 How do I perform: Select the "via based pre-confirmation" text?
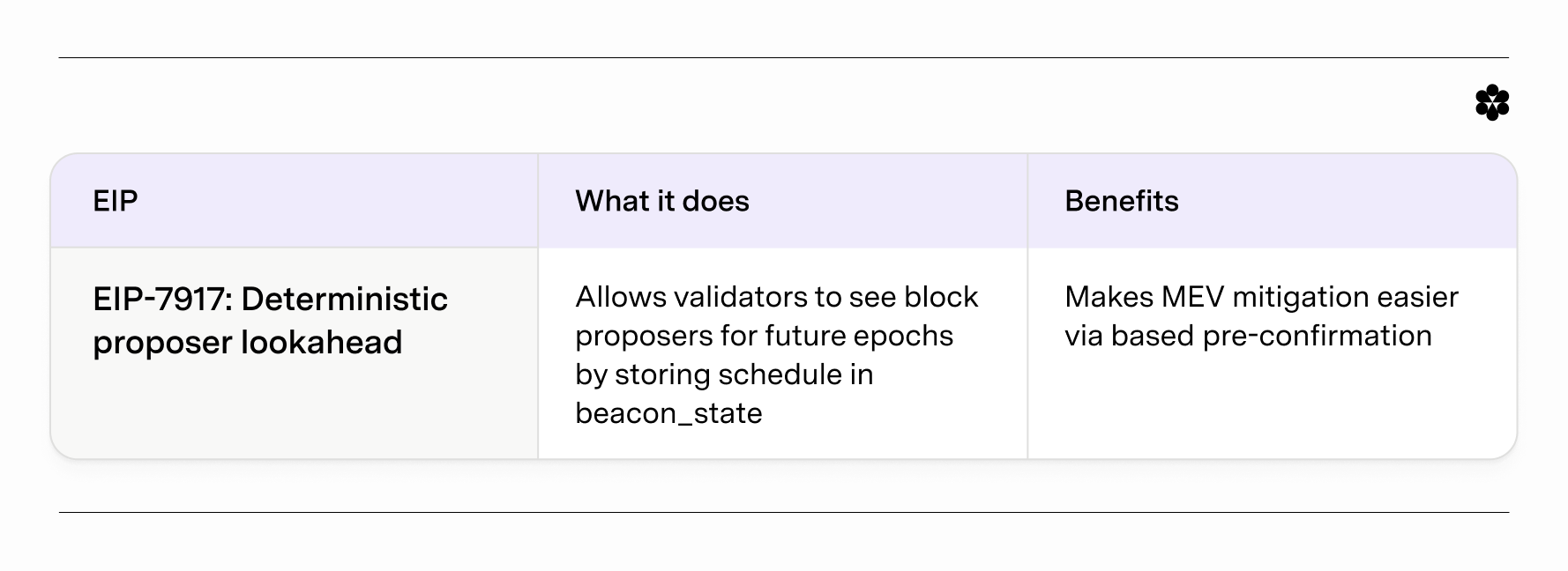click(x=1248, y=336)
